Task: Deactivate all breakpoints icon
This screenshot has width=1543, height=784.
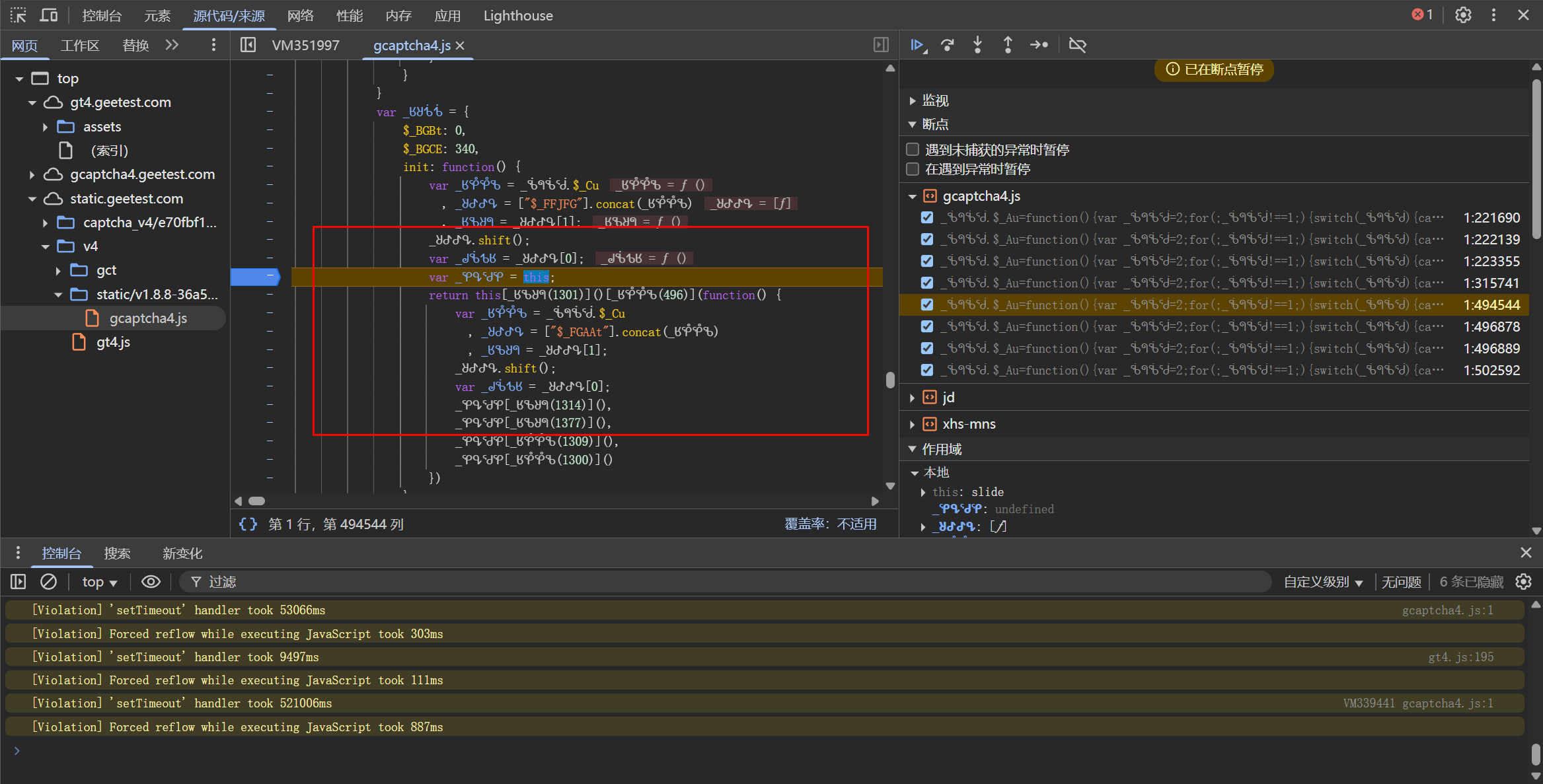Action: coord(1078,45)
